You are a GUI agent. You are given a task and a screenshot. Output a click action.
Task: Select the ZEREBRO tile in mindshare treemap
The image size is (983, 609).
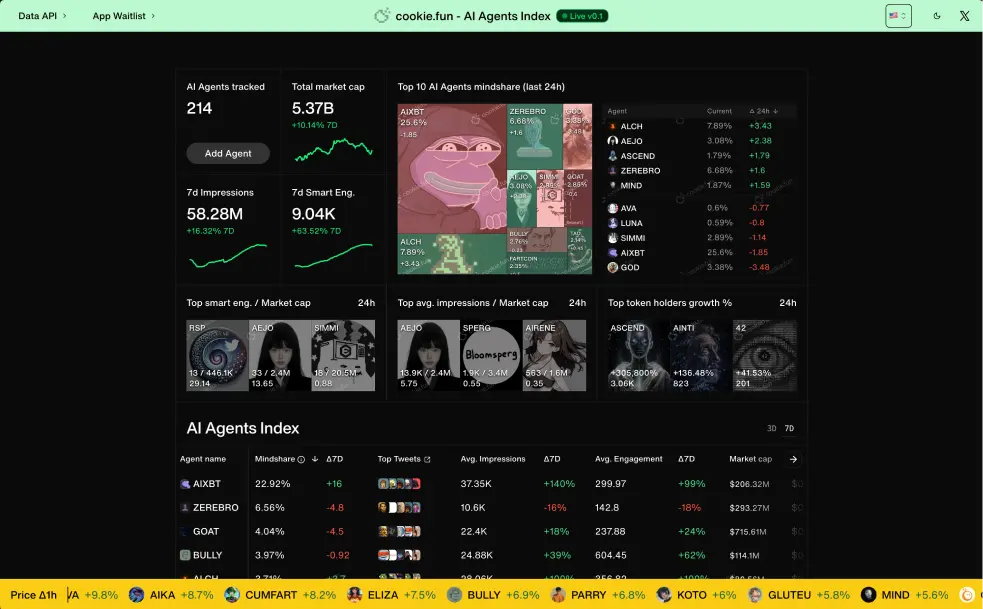tap(534, 135)
